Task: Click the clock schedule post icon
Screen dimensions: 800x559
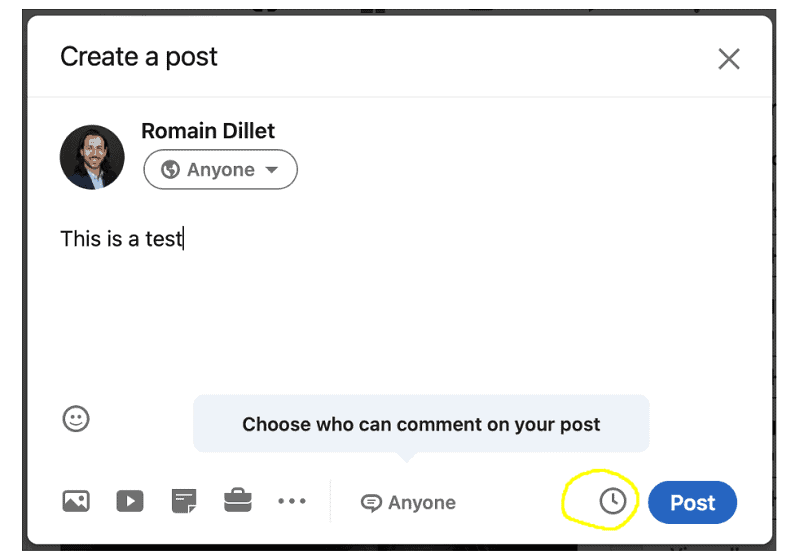Action: (612, 501)
